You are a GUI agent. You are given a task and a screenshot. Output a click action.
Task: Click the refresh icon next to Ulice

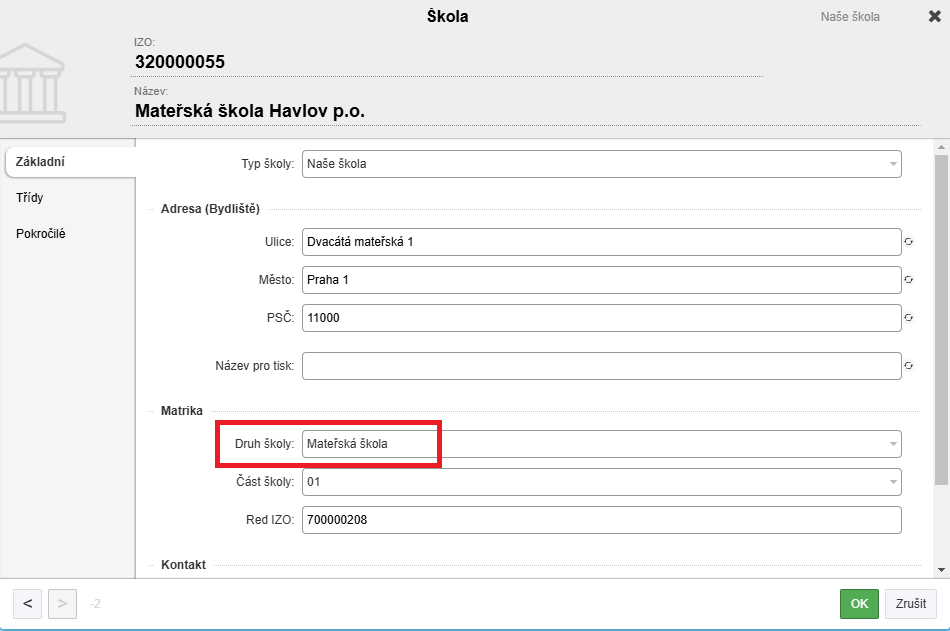908,242
